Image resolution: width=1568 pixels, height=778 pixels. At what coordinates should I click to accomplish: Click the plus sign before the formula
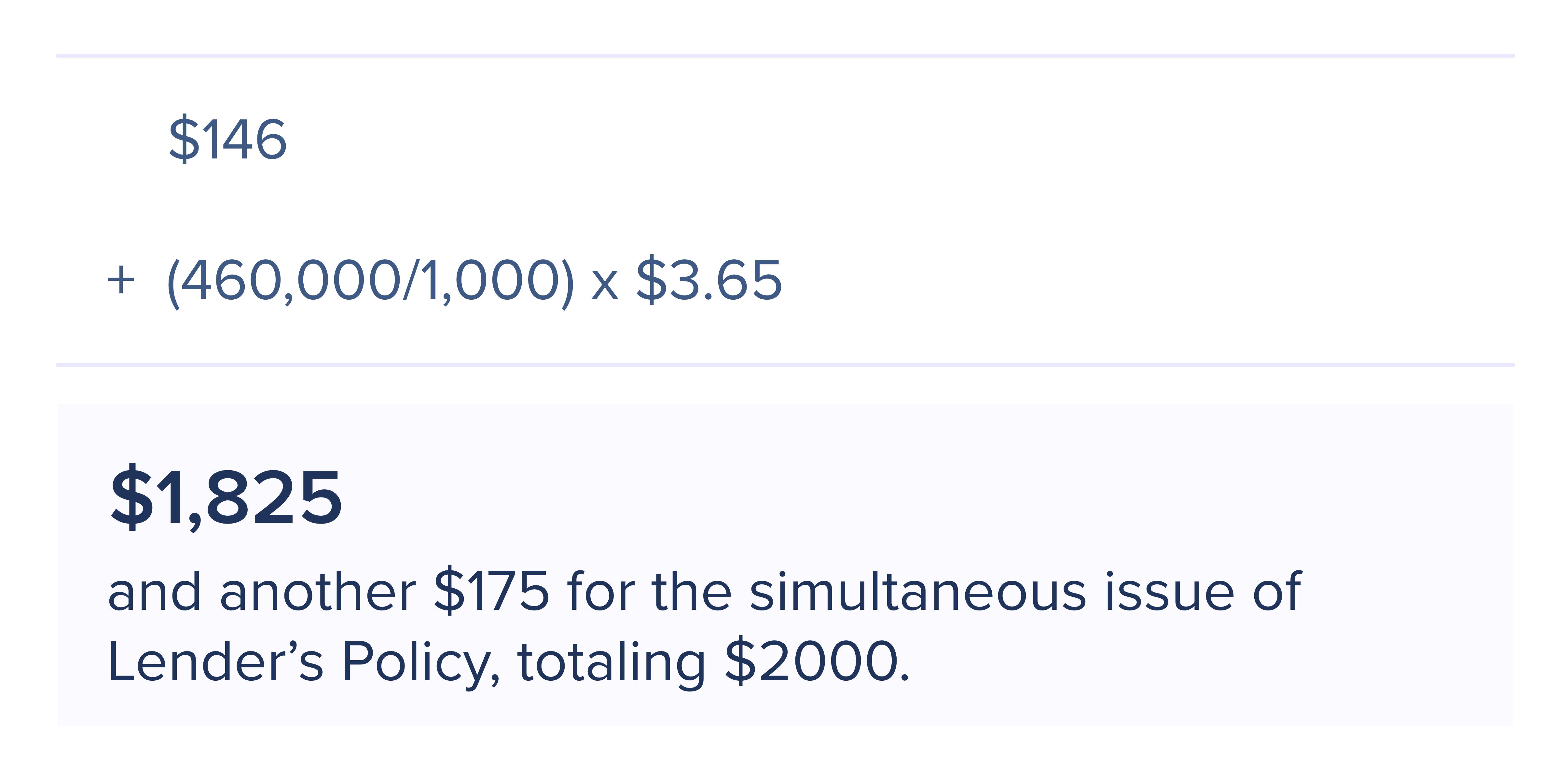pyautogui.click(x=120, y=280)
